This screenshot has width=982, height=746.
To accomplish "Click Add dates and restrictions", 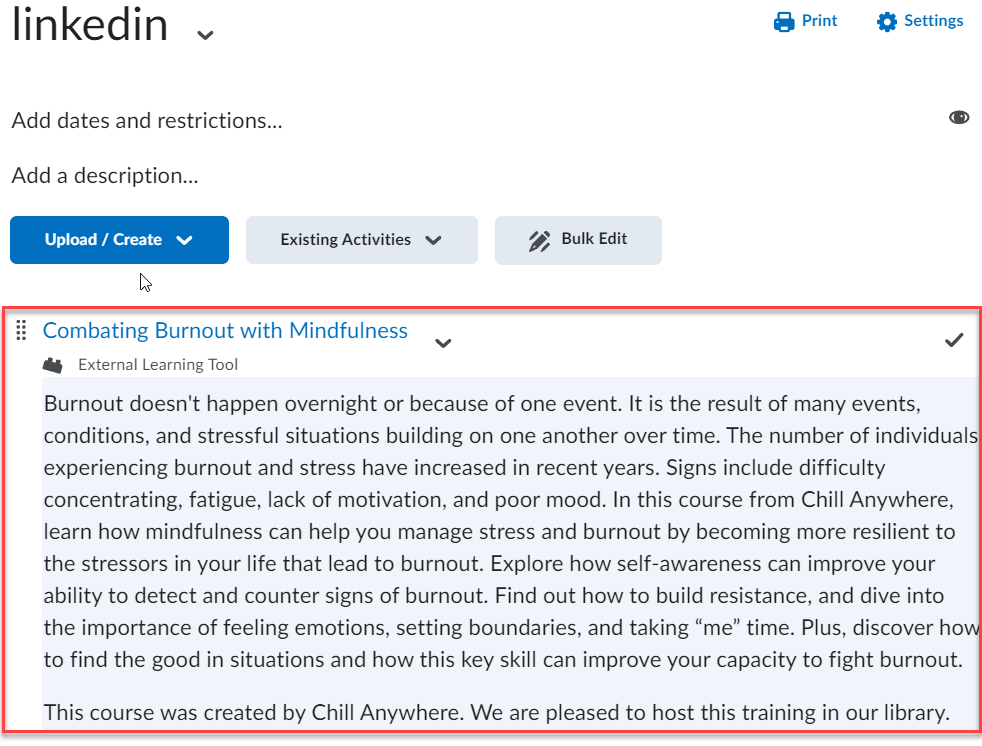I will pos(146,120).
